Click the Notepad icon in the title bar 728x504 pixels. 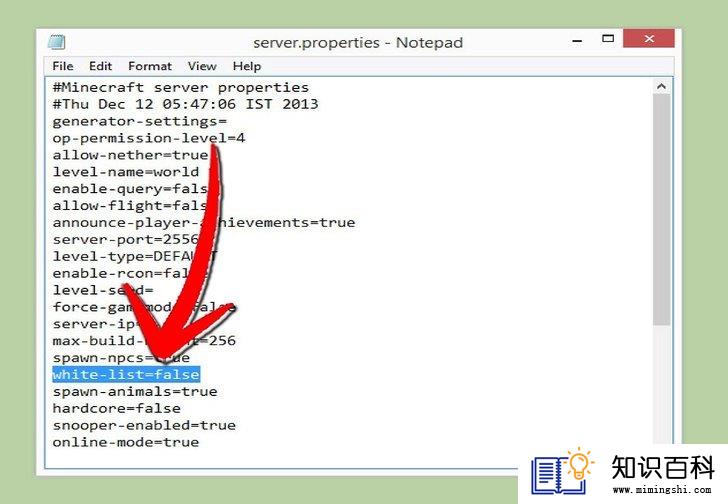(x=57, y=42)
